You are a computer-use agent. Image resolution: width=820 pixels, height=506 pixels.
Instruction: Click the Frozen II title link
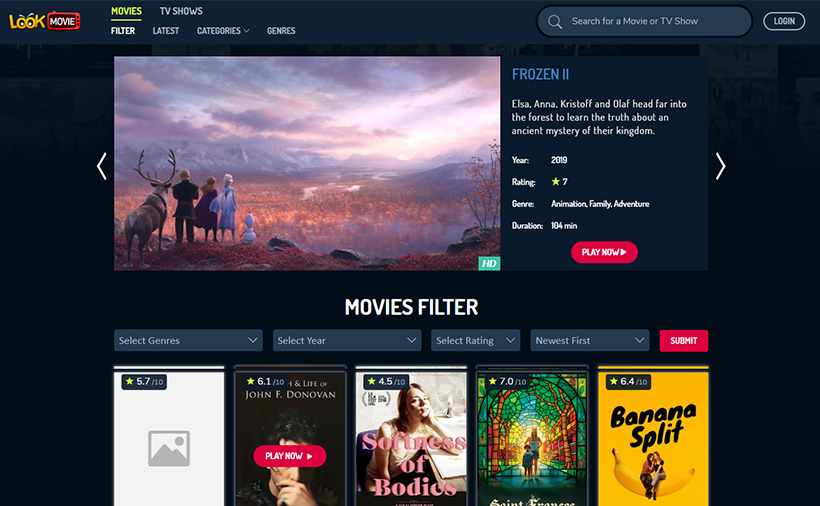pos(540,74)
